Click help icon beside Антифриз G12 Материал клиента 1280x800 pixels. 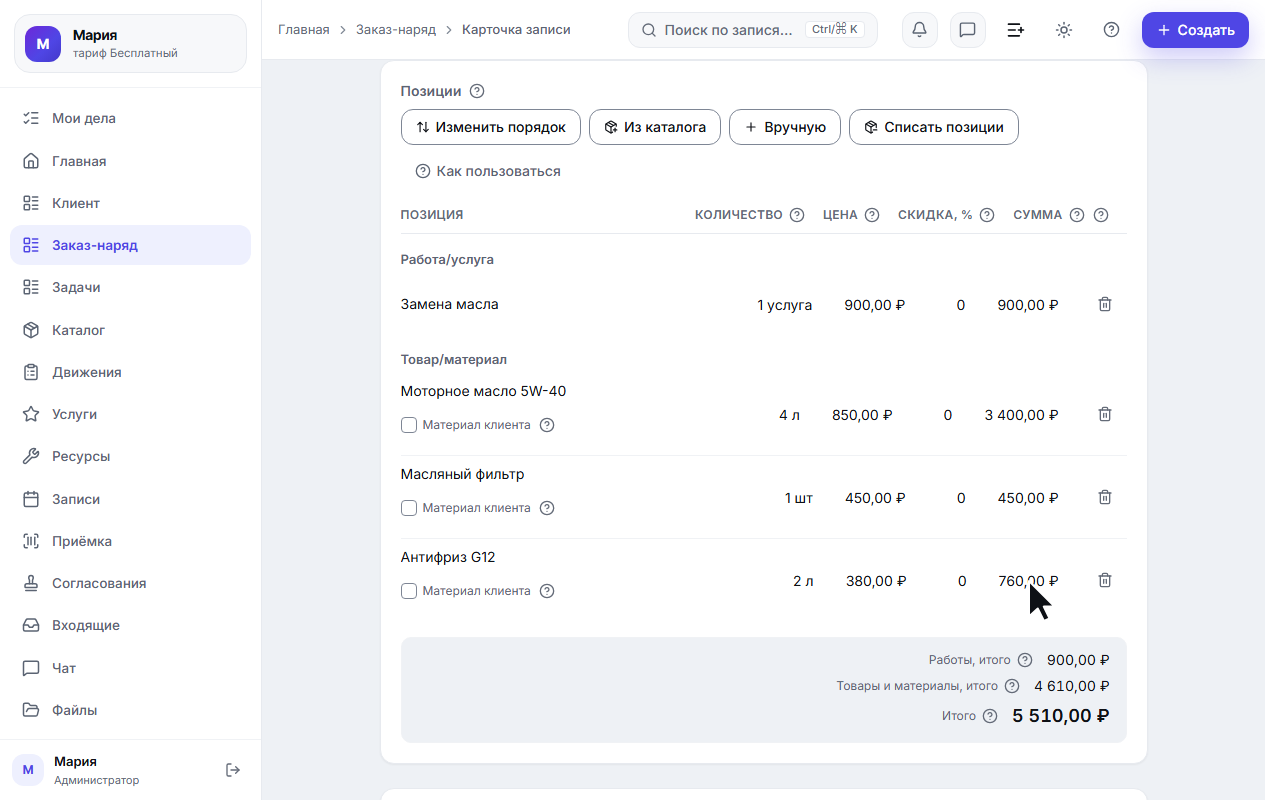pyautogui.click(x=547, y=591)
